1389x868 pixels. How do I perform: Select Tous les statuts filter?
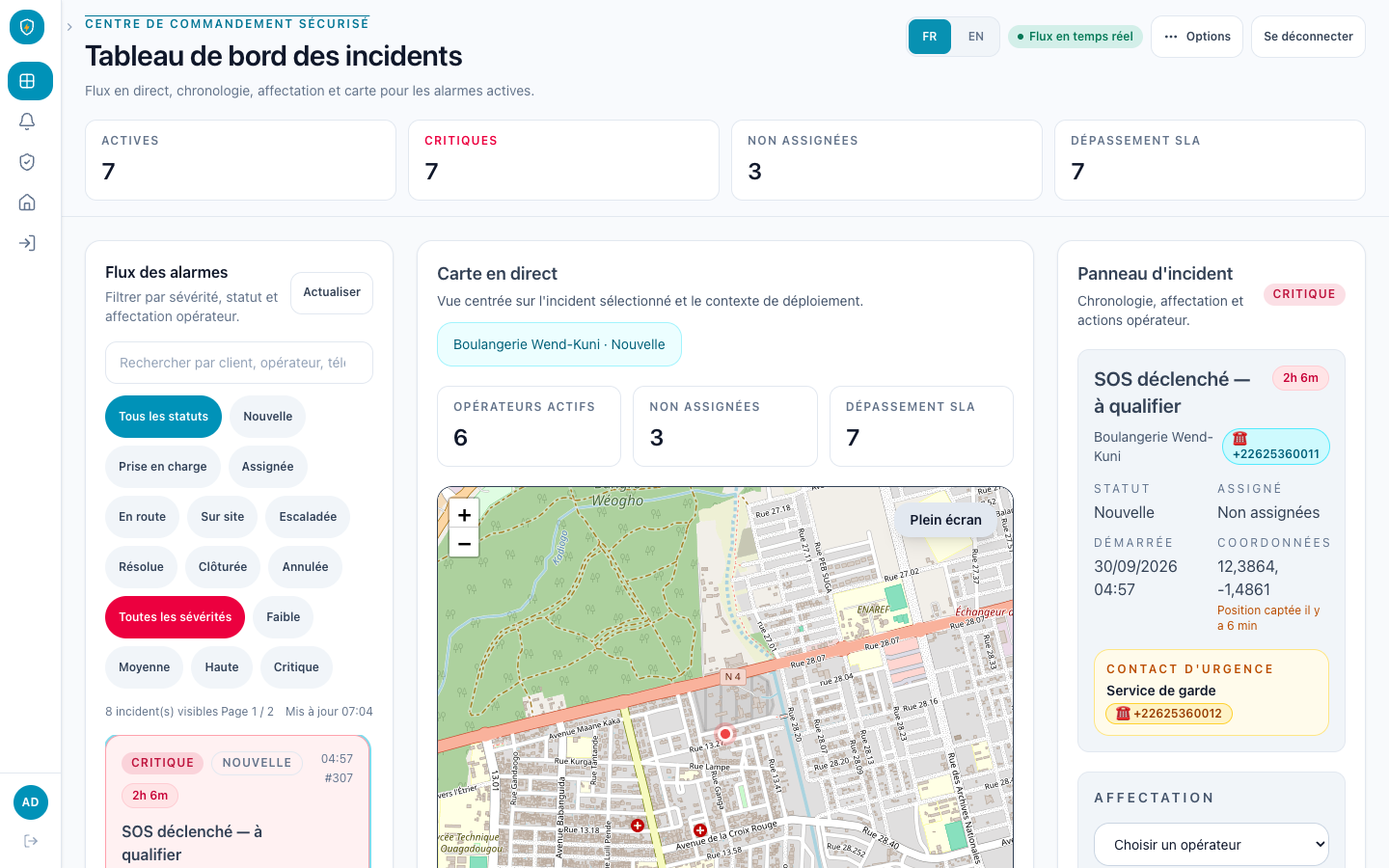pos(163,417)
